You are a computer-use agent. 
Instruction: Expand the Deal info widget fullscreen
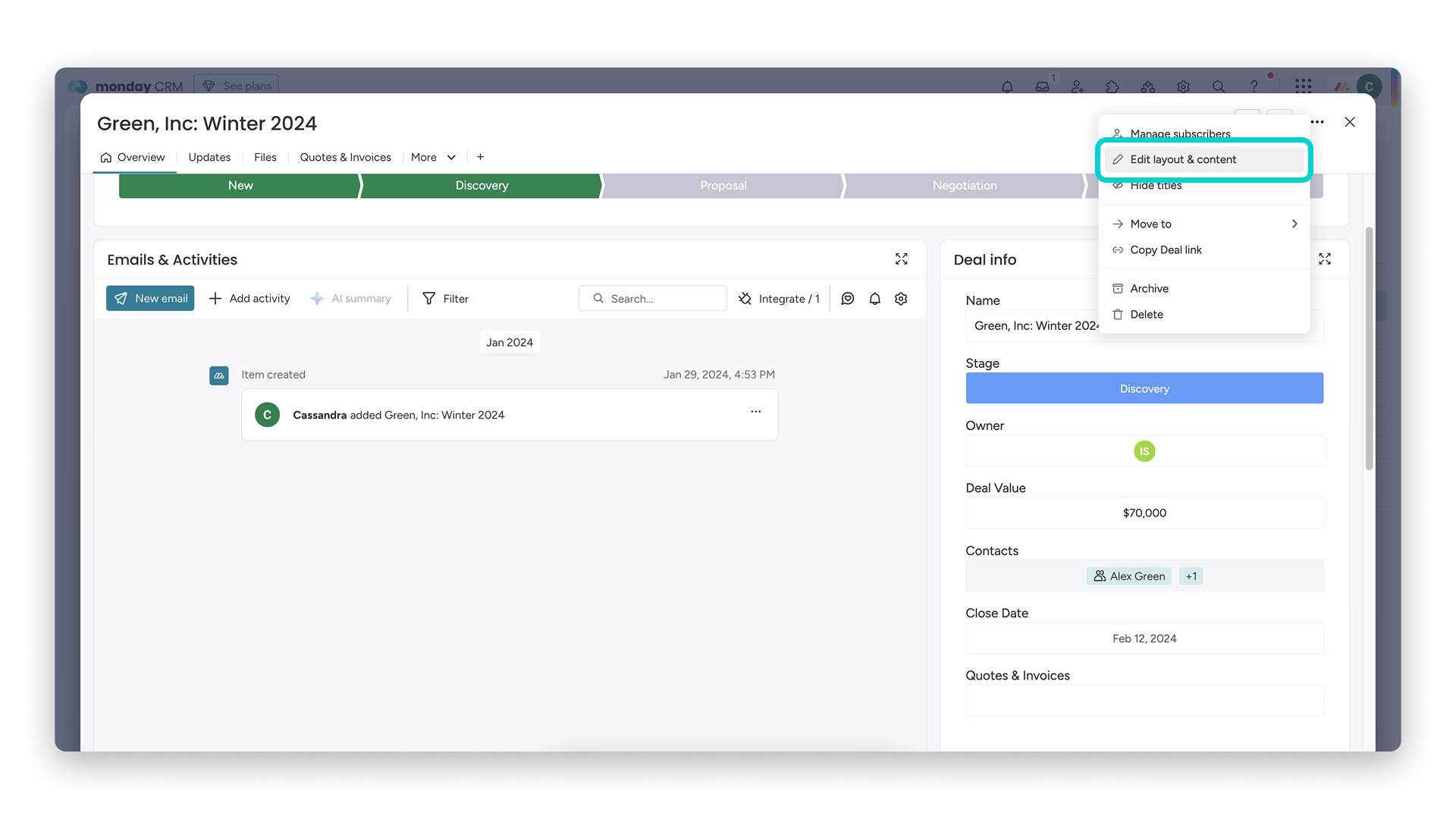tap(1325, 259)
